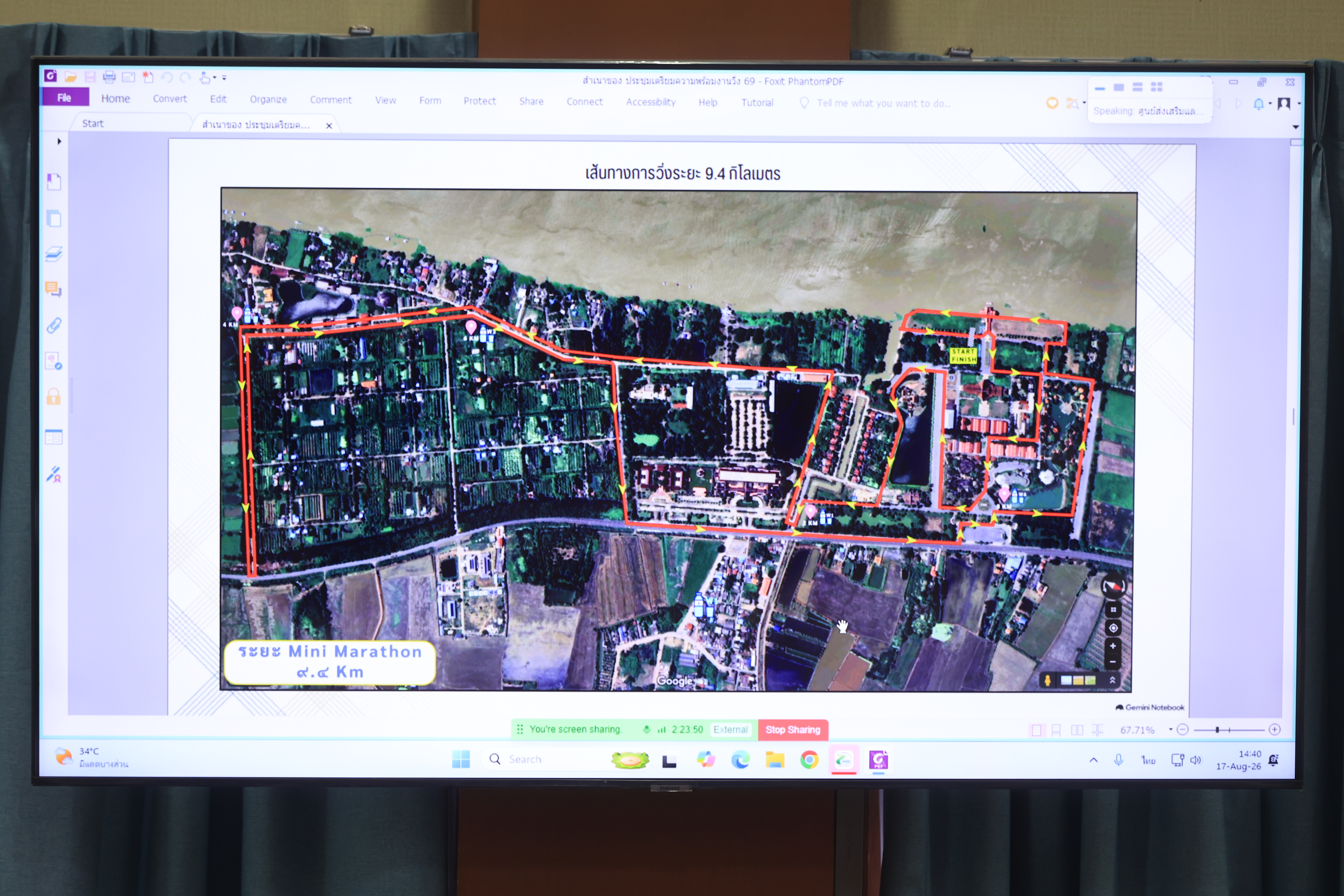The height and width of the screenshot is (896, 1344).
Task: Click the Google Maps Pegman street view icon
Action: (1047, 680)
